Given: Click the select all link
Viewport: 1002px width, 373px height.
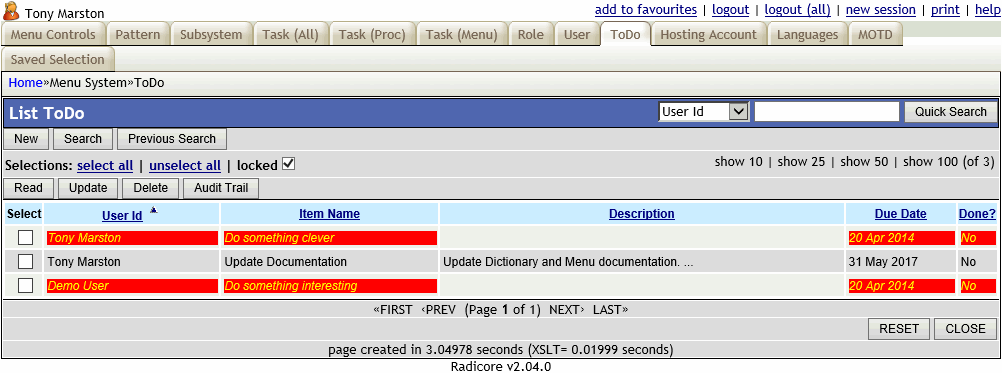Looking at the screenshot, I should [105, 165].
